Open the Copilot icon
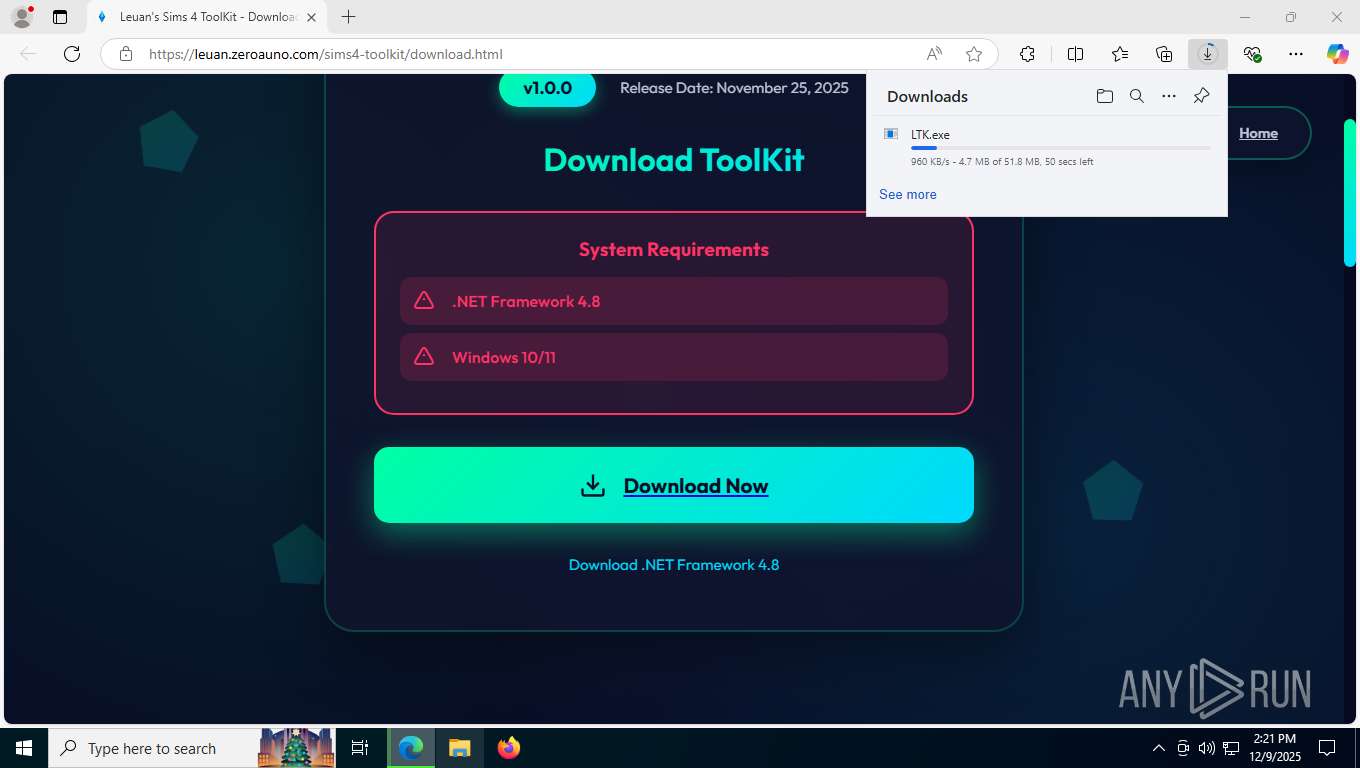Viewport: 1360px width, 768px height. coord(1337,54)
